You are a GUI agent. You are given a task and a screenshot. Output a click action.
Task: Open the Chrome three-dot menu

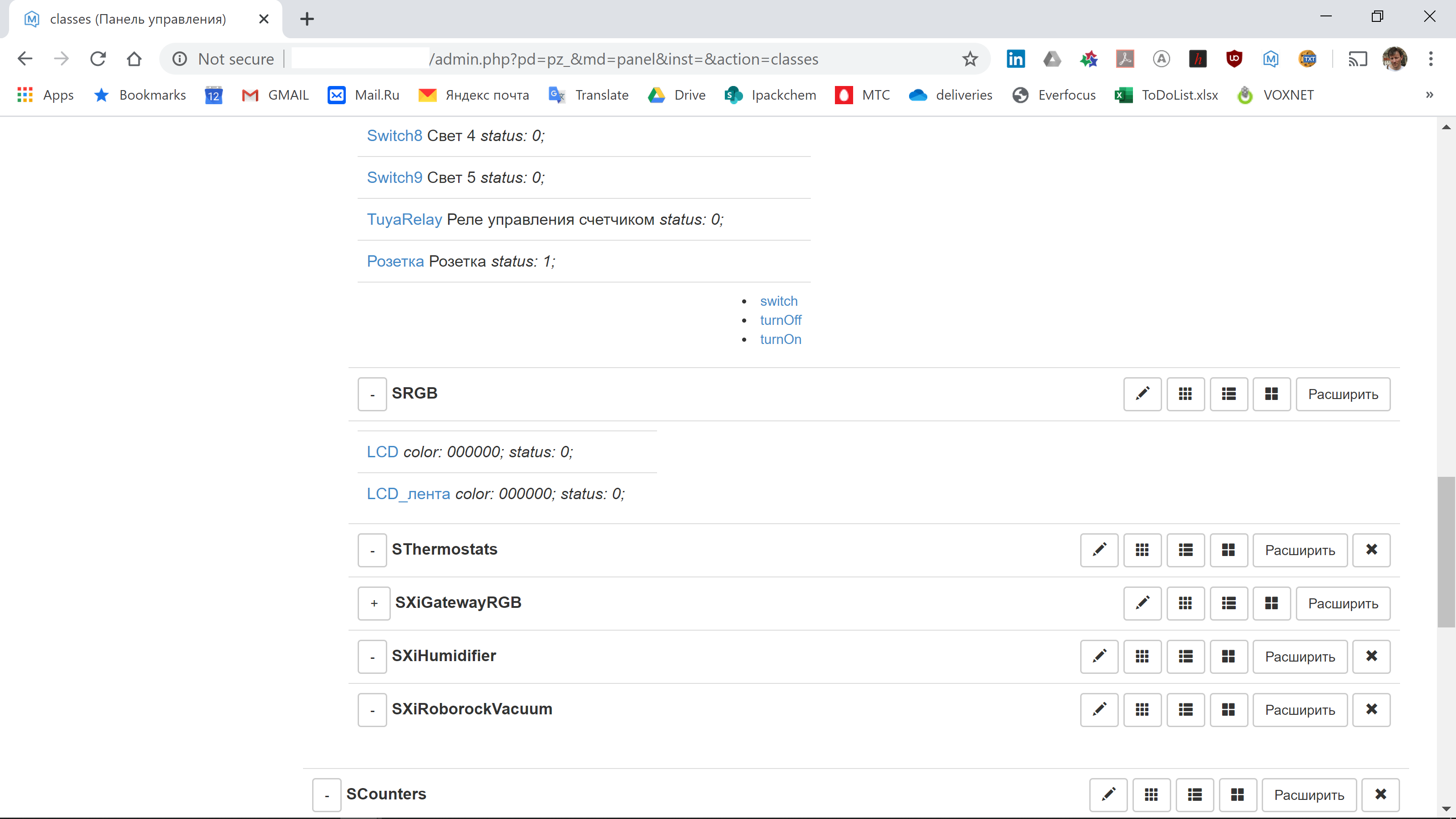tap(1432, 59)
